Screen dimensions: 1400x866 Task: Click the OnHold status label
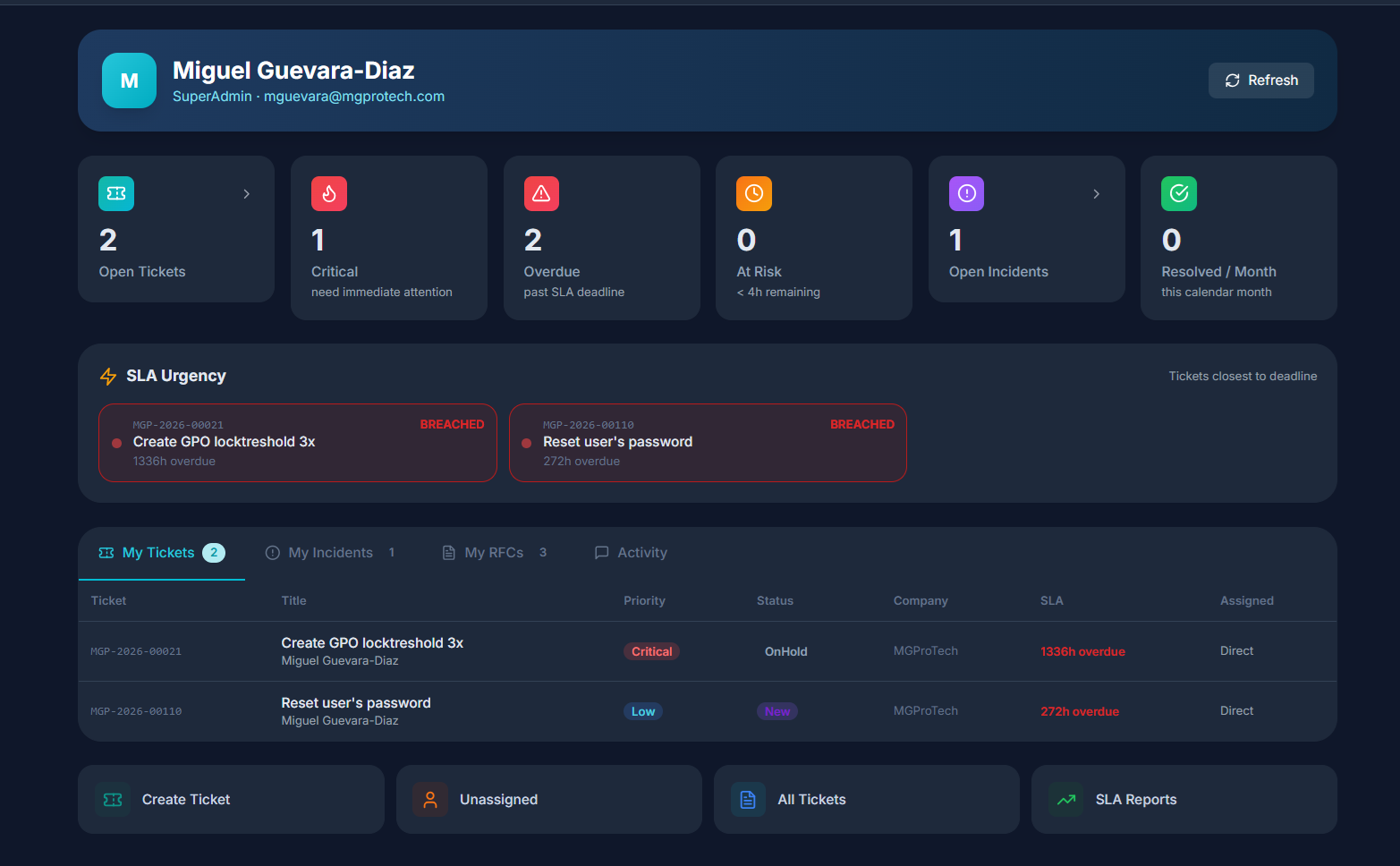point(785,651)
